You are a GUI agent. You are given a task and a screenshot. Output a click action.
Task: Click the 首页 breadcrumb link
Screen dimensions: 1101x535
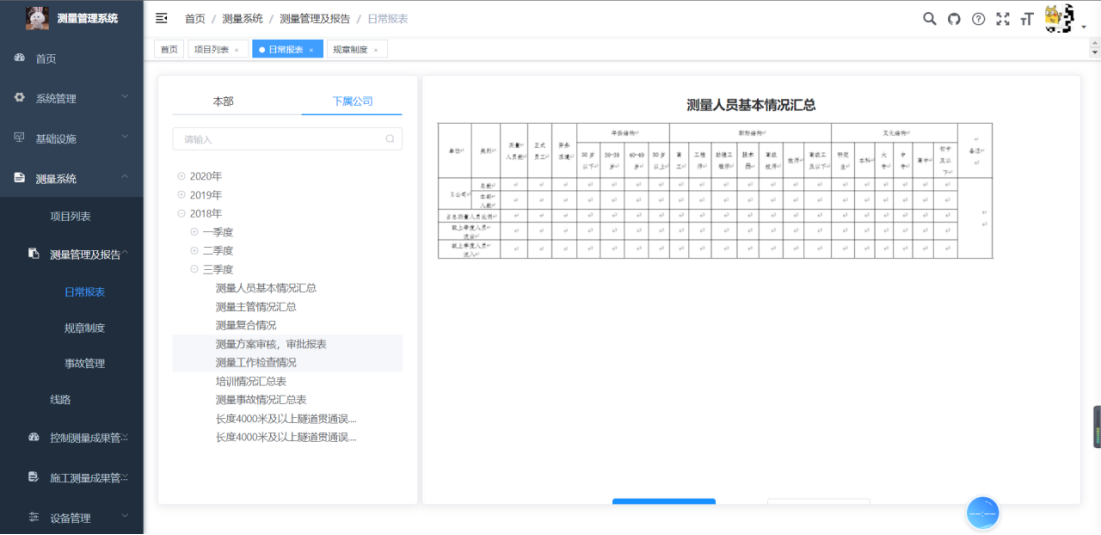coord(195,19)
